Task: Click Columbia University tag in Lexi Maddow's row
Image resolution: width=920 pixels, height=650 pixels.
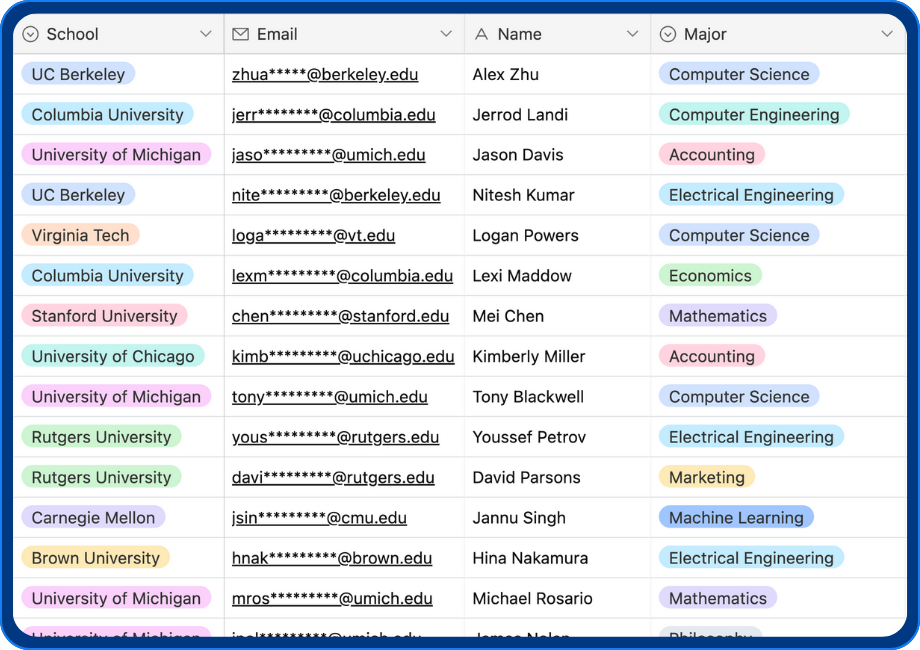Action: [x=108, y=275]
